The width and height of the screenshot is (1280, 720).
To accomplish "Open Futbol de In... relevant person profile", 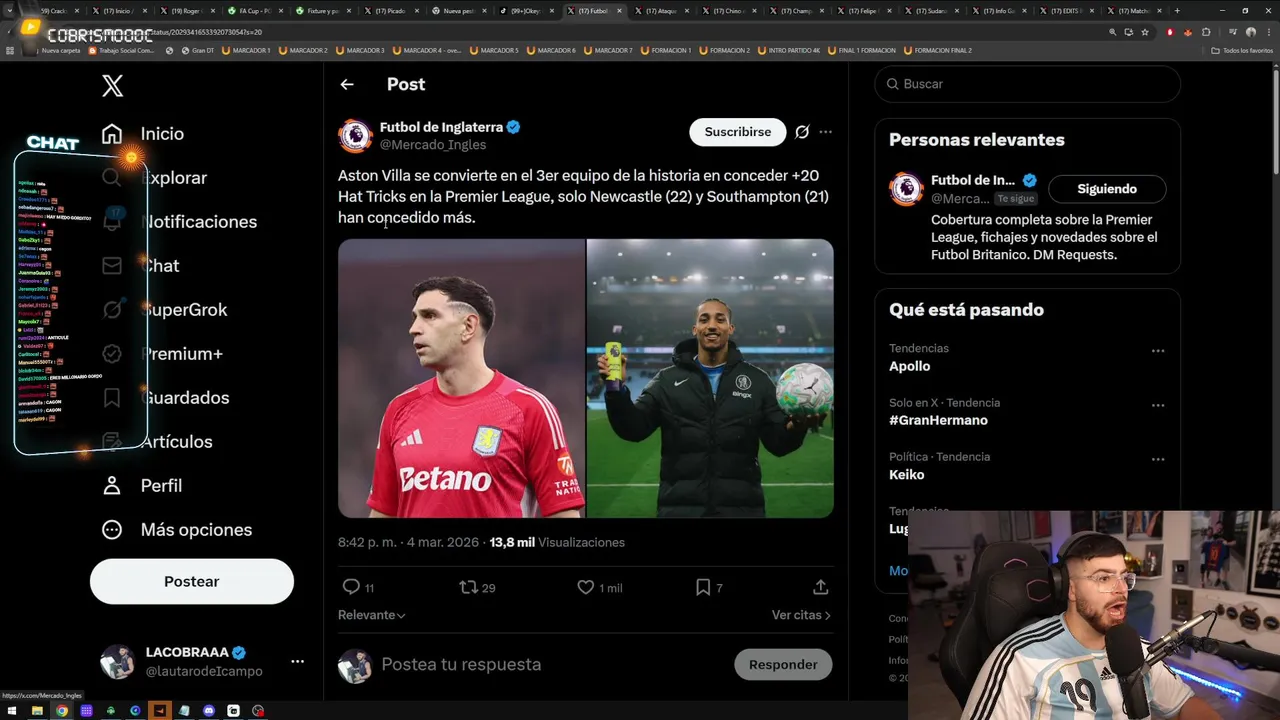I will pyautogui.click(x=973, y=180).
